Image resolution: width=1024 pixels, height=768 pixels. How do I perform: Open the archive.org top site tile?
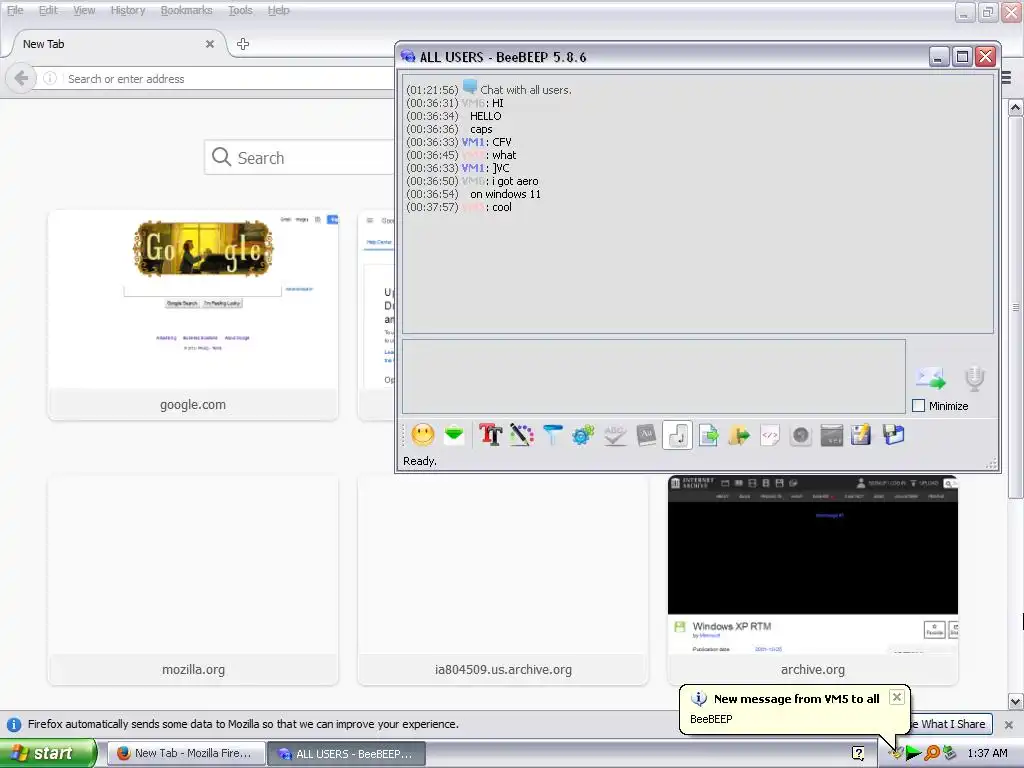tap(812, 581)
